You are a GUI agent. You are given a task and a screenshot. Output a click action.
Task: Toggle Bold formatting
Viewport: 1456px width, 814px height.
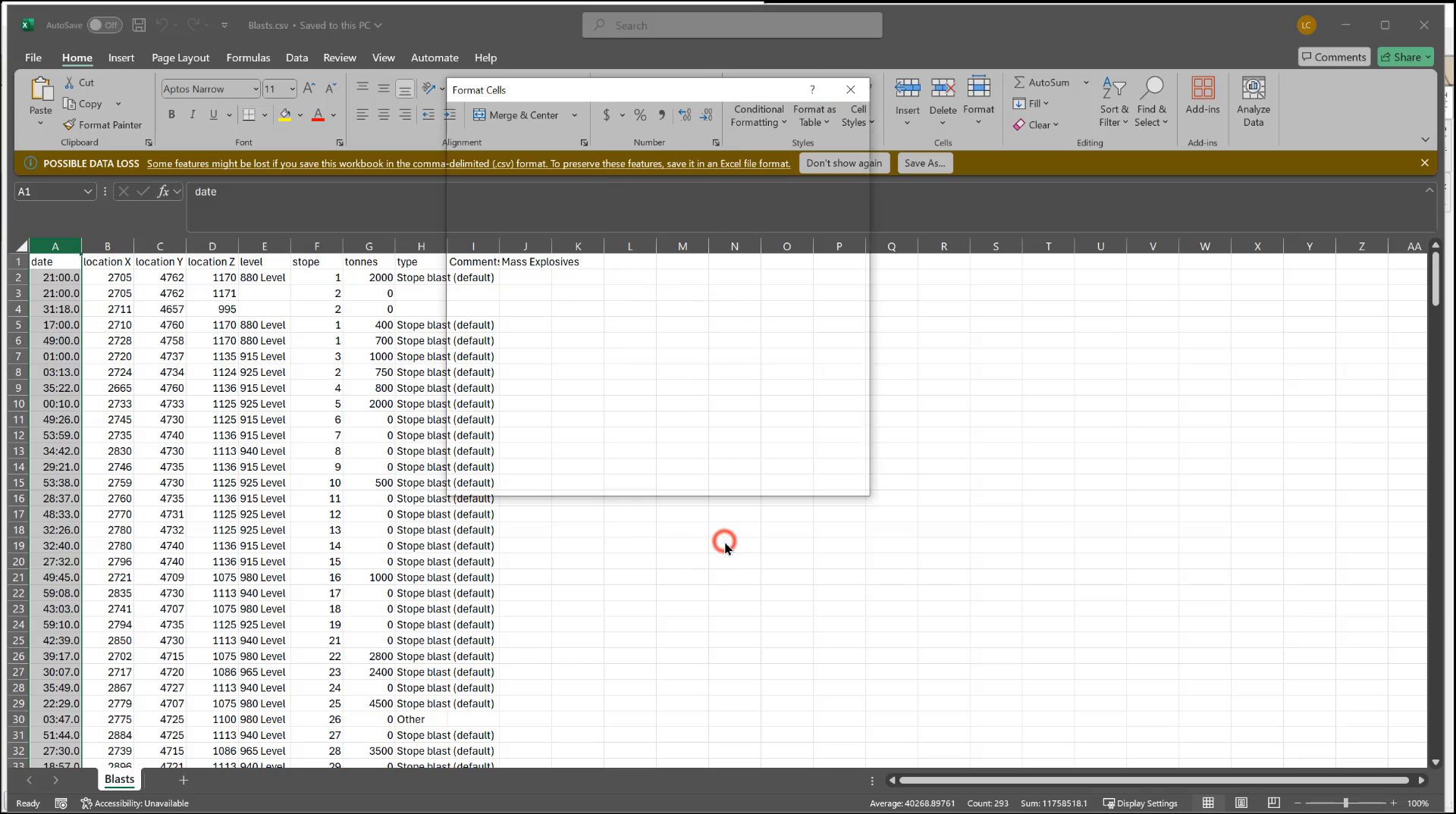(x=171, y=114)
